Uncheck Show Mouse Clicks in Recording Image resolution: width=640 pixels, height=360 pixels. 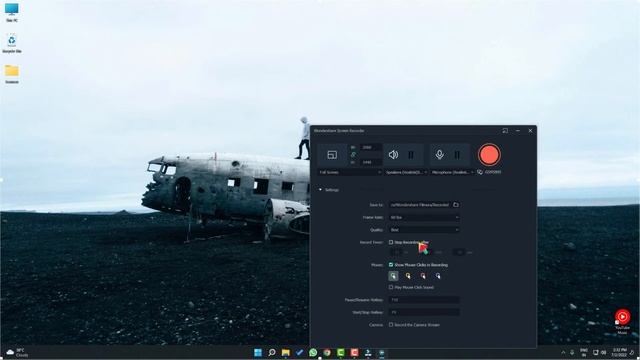click(x=391, y=265)
